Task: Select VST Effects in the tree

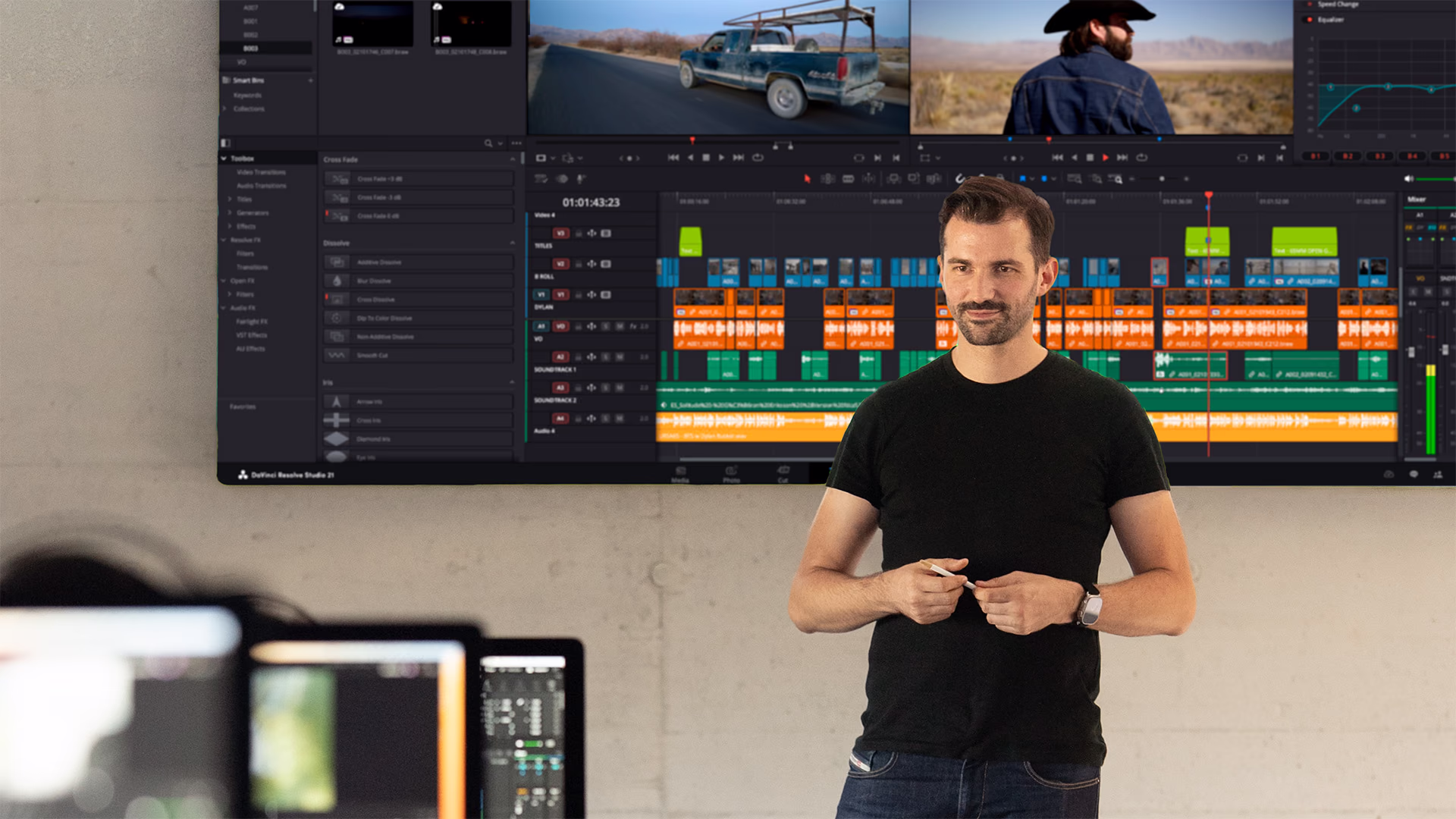Action: (251, 335)
